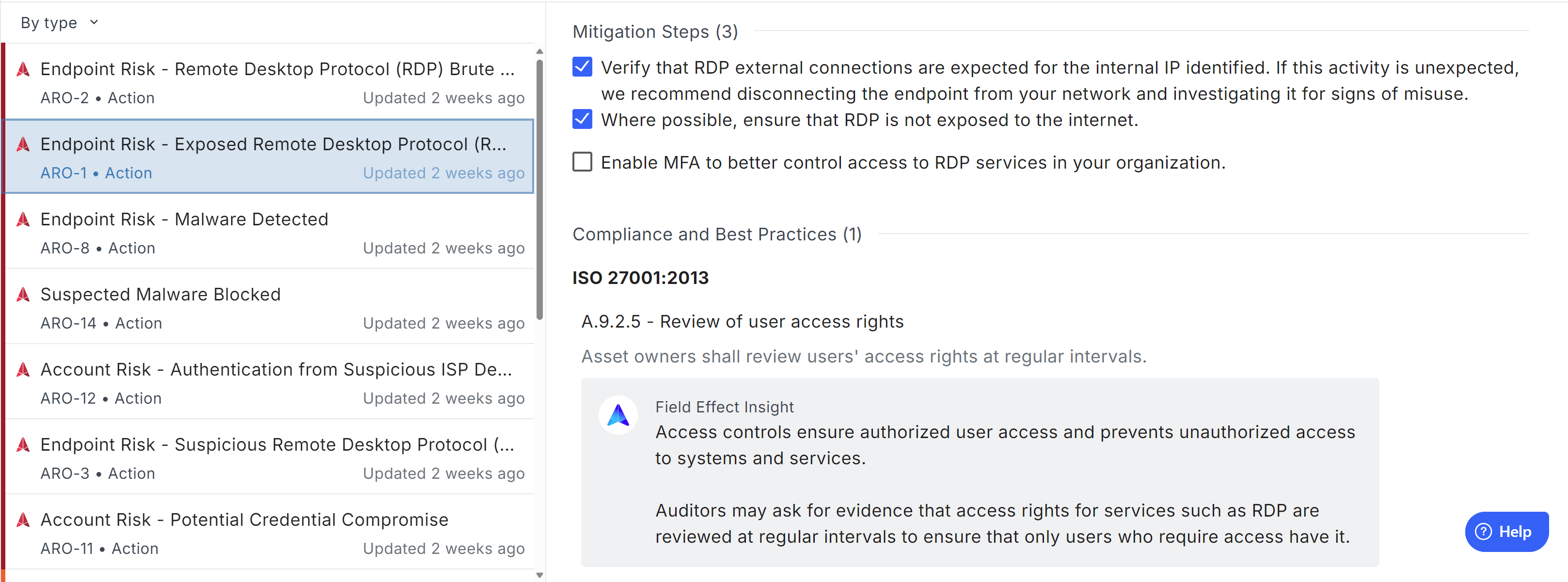This screenshot has height=582, width=1568.
Task: Uncheck the verify RDP external connections step
Action: [x=582, y=67]
